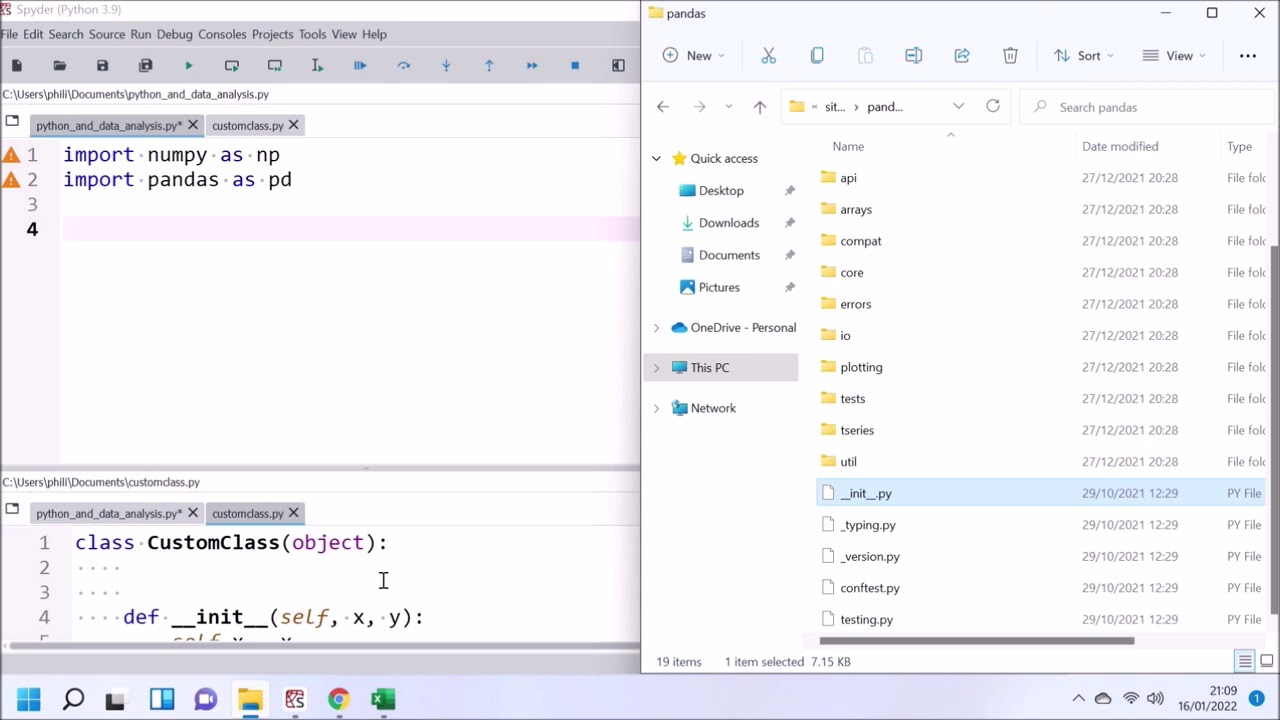Image resolution: width=1280 pixels, height=720 pixels.
Task: Click the Explorer Back arrow
Action: [663, 107]
